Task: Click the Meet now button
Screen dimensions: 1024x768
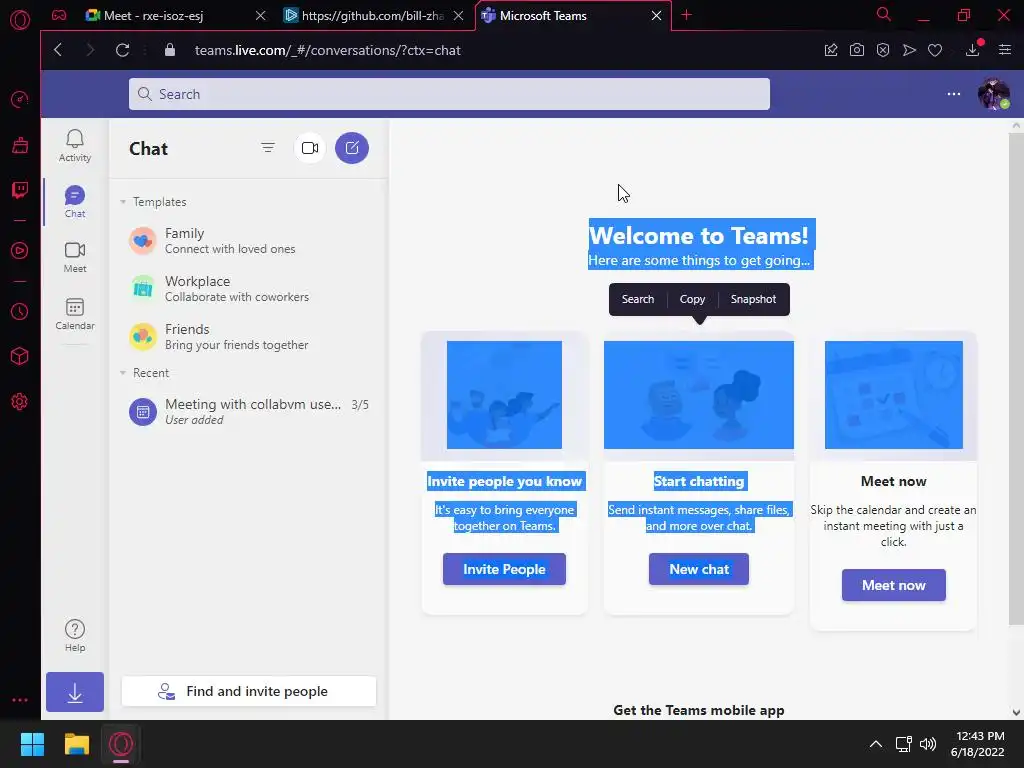Action: pos(893,585)
